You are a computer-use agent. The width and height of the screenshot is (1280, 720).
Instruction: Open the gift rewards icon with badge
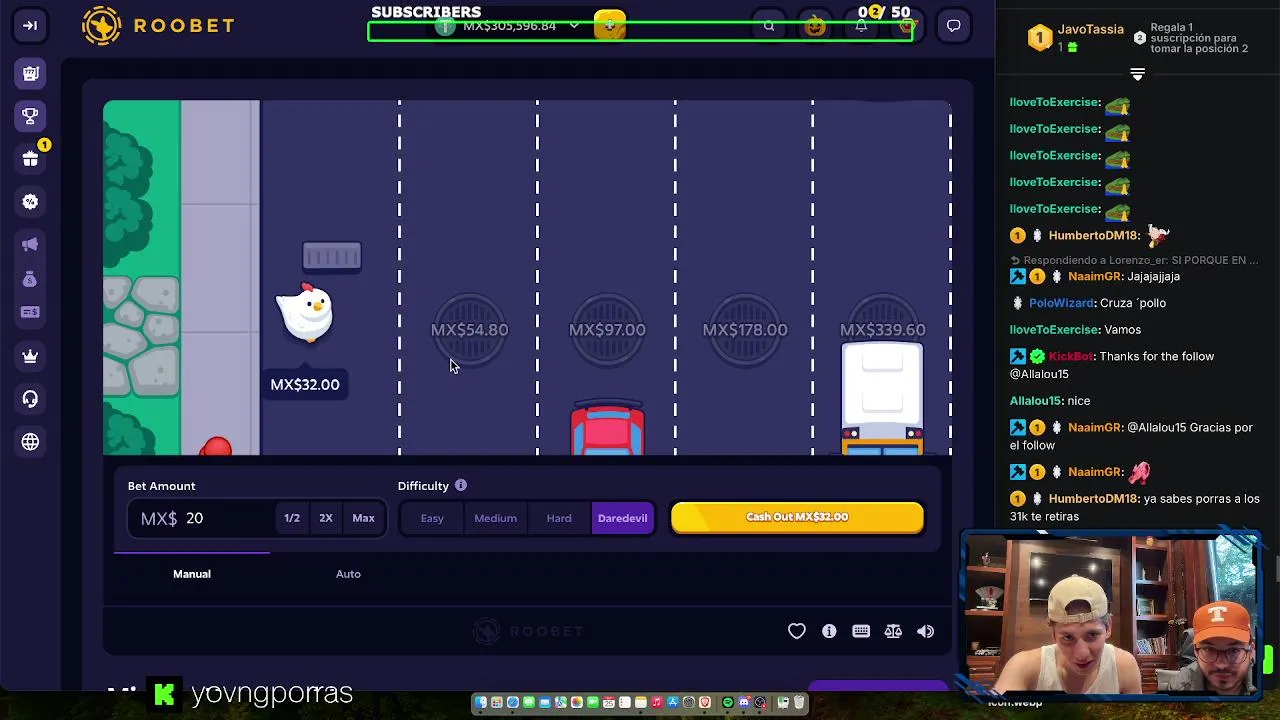tap(30, 159)
